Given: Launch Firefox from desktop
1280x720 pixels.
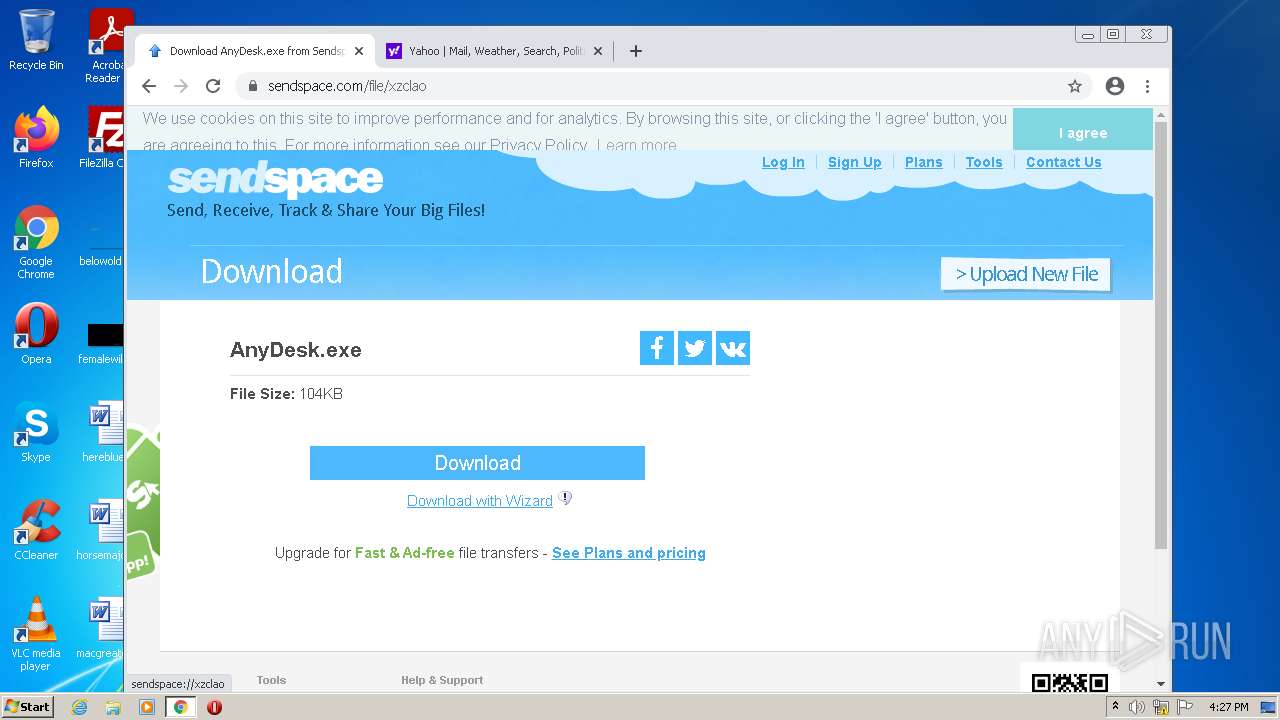Looking at the screenshot, I should coord(36,138).
